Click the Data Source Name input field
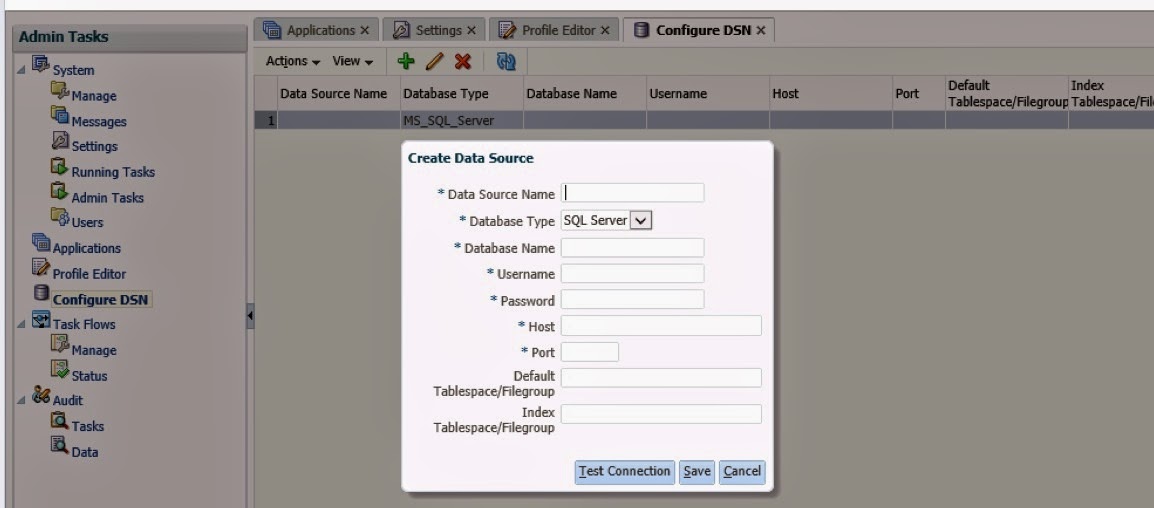 click(x=632, y=193)
